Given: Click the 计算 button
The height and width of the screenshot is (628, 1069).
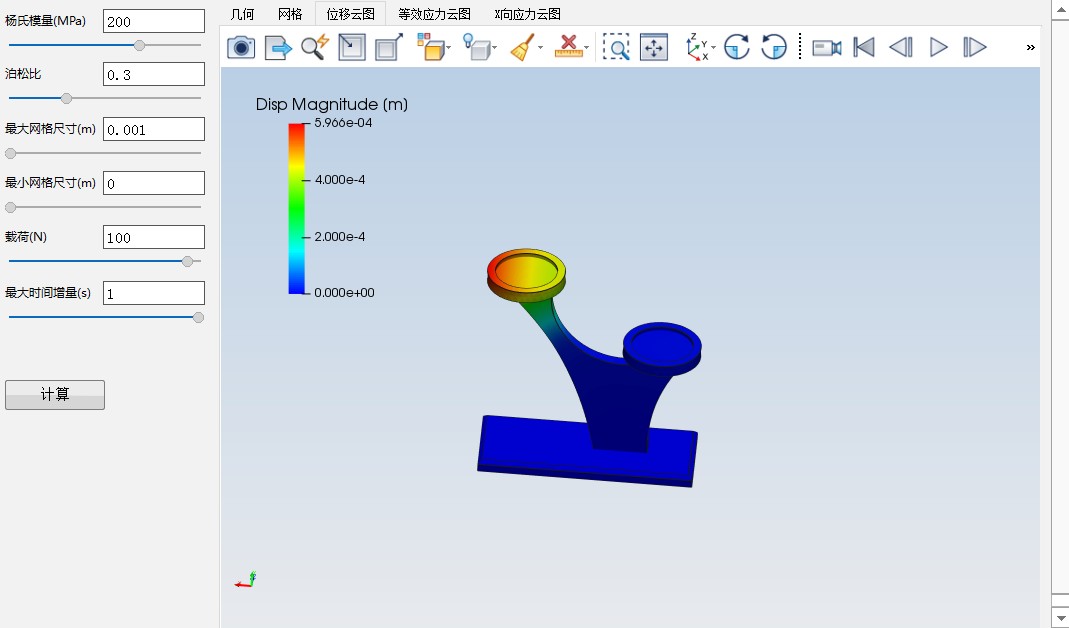Looking at the screenshot, I should click(x=55, y=395).
